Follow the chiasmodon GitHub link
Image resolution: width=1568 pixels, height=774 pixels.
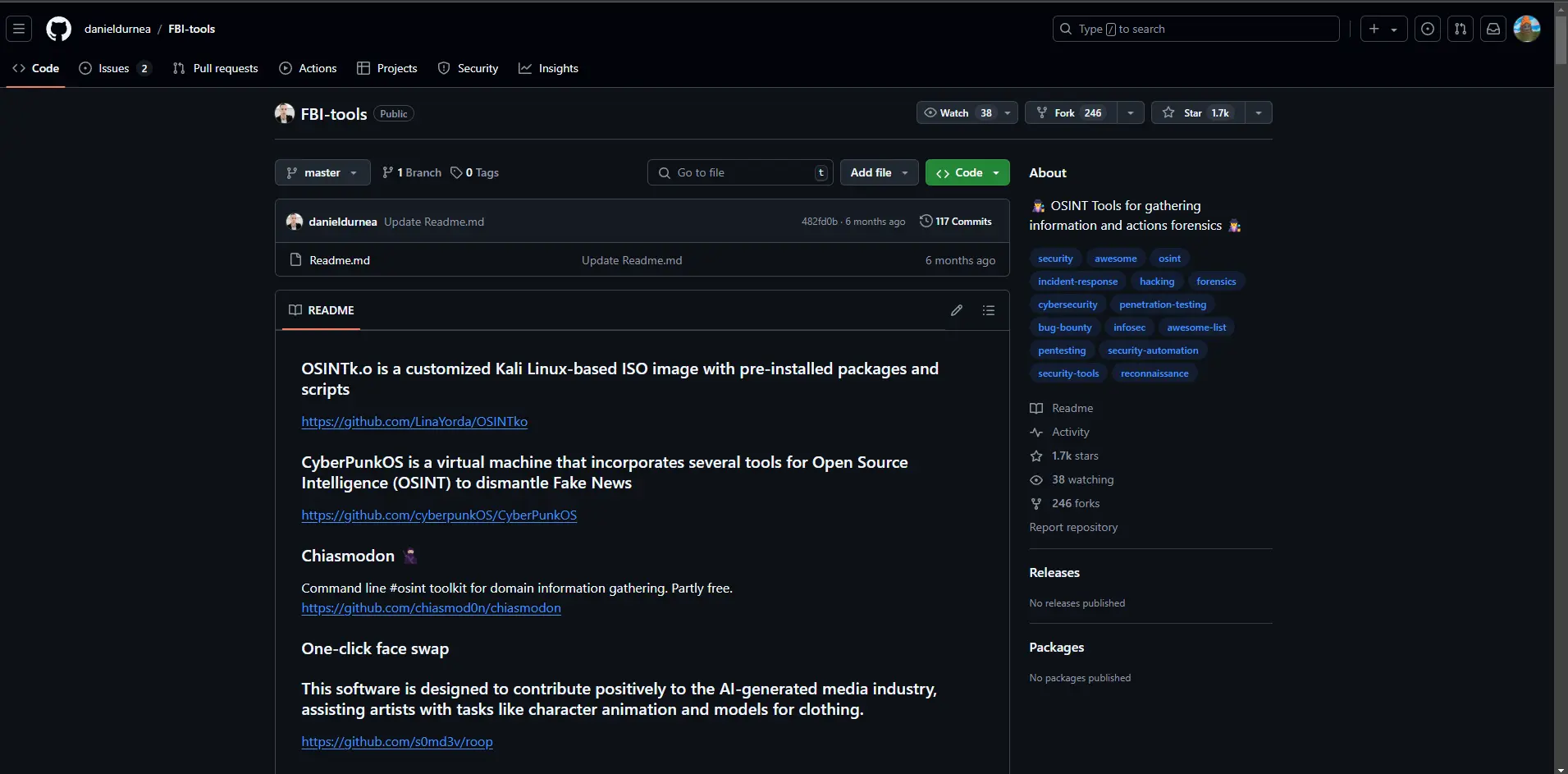click(x=431, y=608)
